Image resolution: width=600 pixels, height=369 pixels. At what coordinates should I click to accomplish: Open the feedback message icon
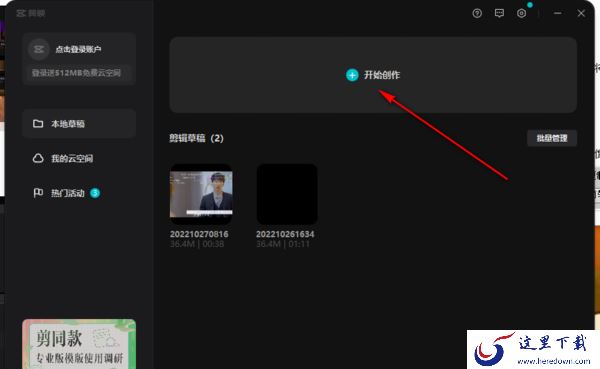coord(499,13)
